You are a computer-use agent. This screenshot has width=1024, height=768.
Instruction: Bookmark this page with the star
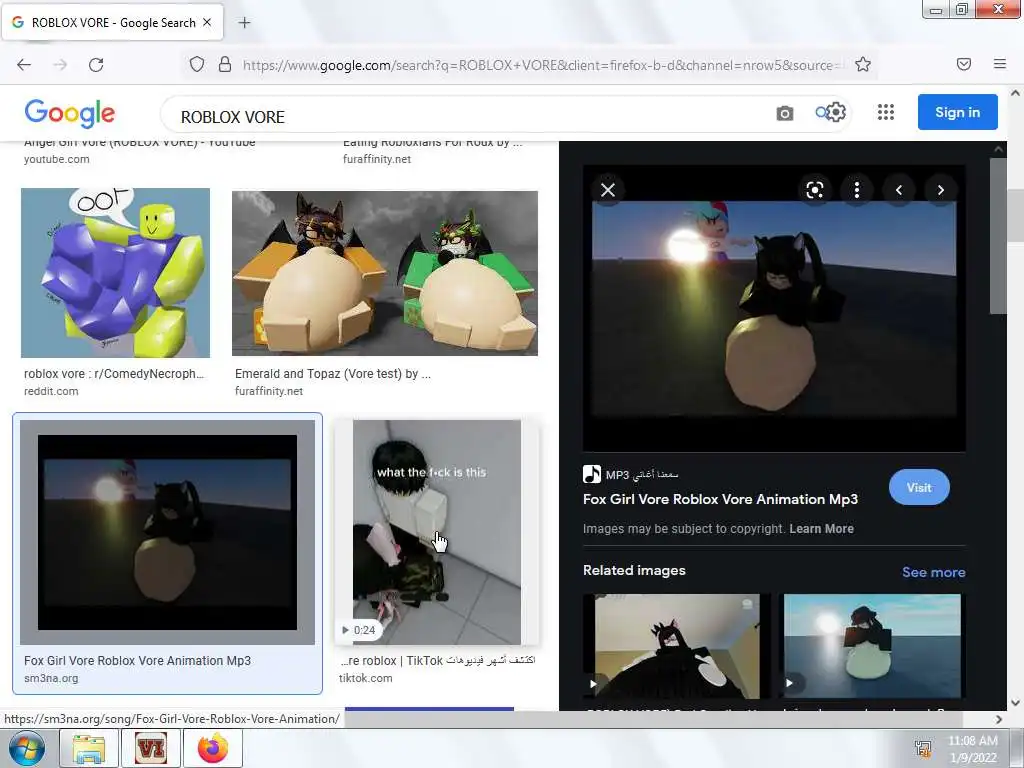[863, 64]
